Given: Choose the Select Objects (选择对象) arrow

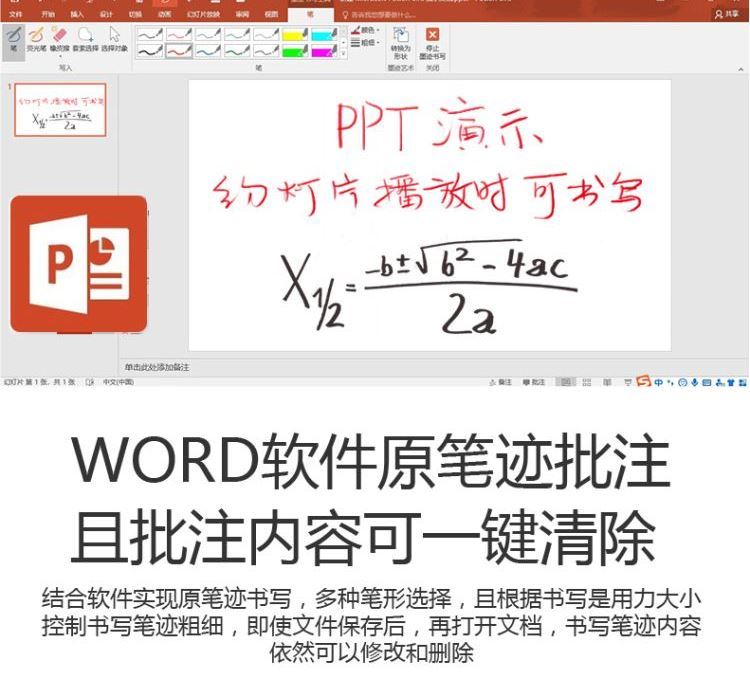Looking at the screenshot, I should tap(115, 39).
